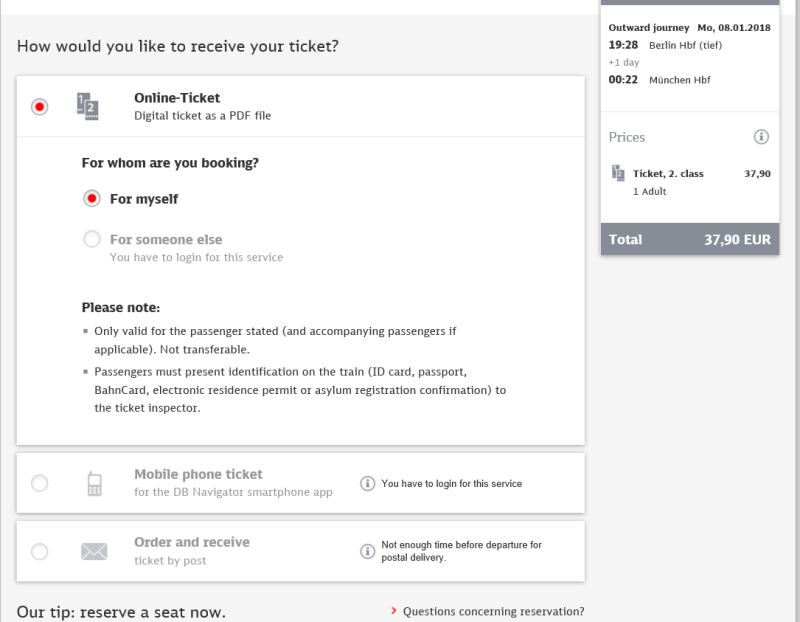Select the Mobile phone ticket radio button
This screenshot has width=800, height=622.
click(40, 483)
